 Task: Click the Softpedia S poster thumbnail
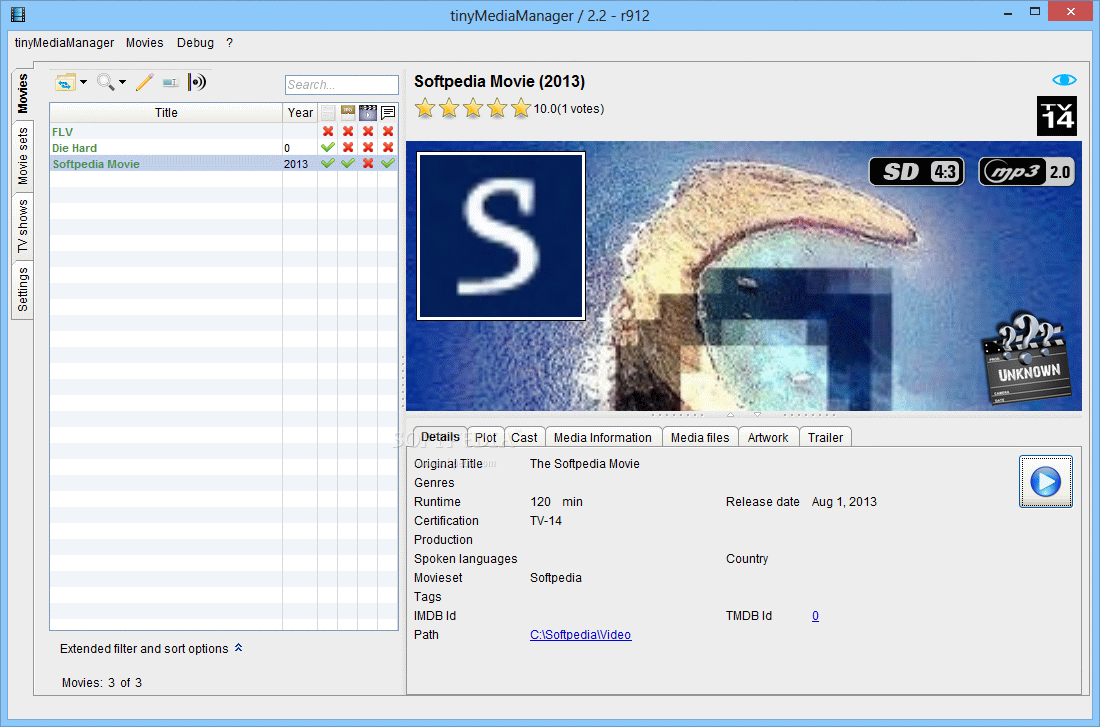(501, 236)
